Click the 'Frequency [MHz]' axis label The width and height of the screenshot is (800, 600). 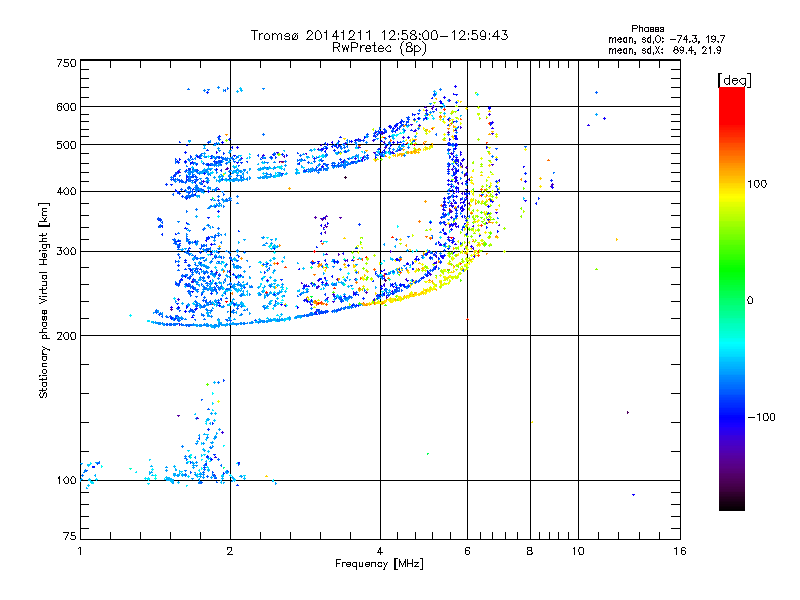click(379, 564)
